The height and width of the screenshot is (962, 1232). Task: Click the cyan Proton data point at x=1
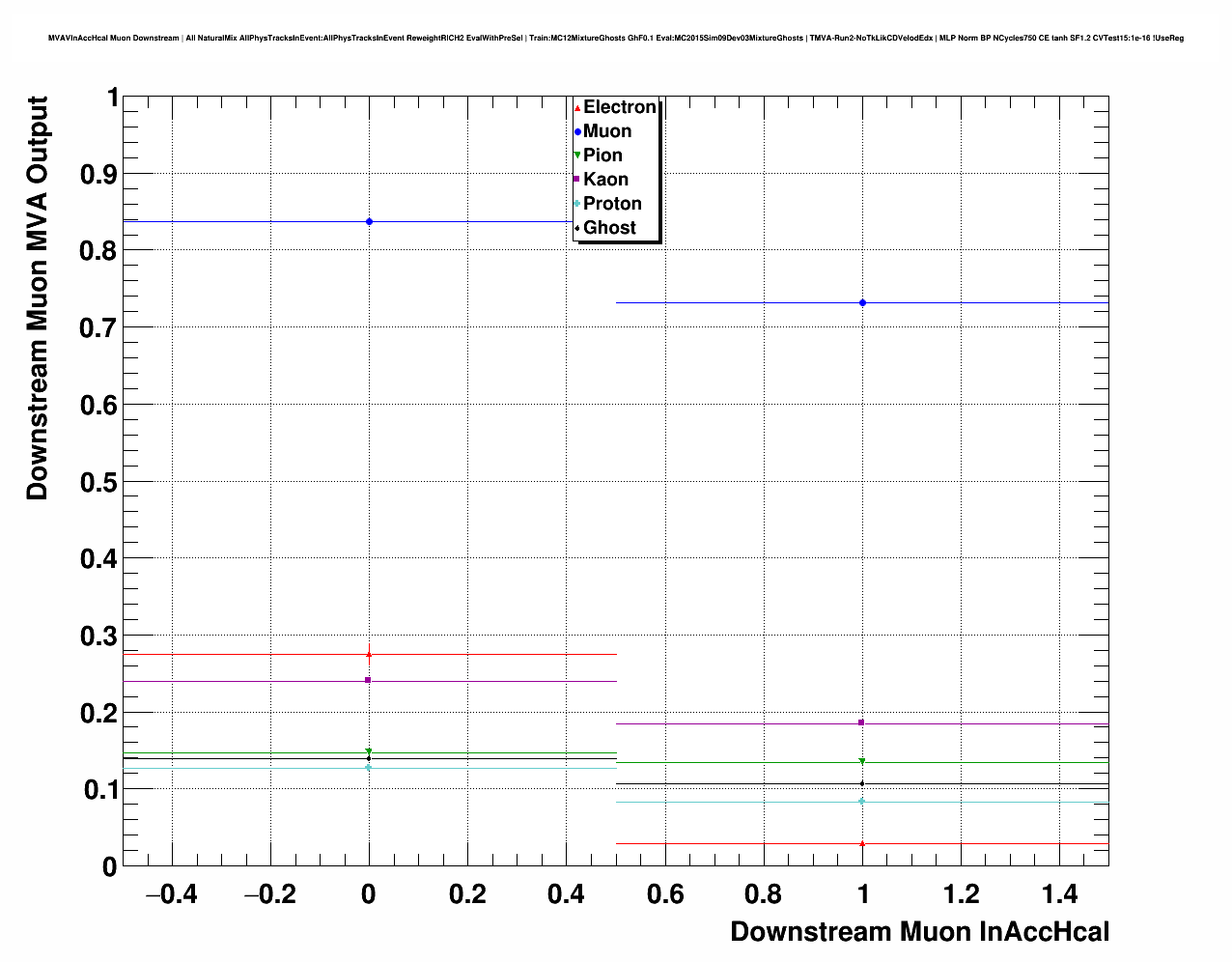tap(862, 801)
